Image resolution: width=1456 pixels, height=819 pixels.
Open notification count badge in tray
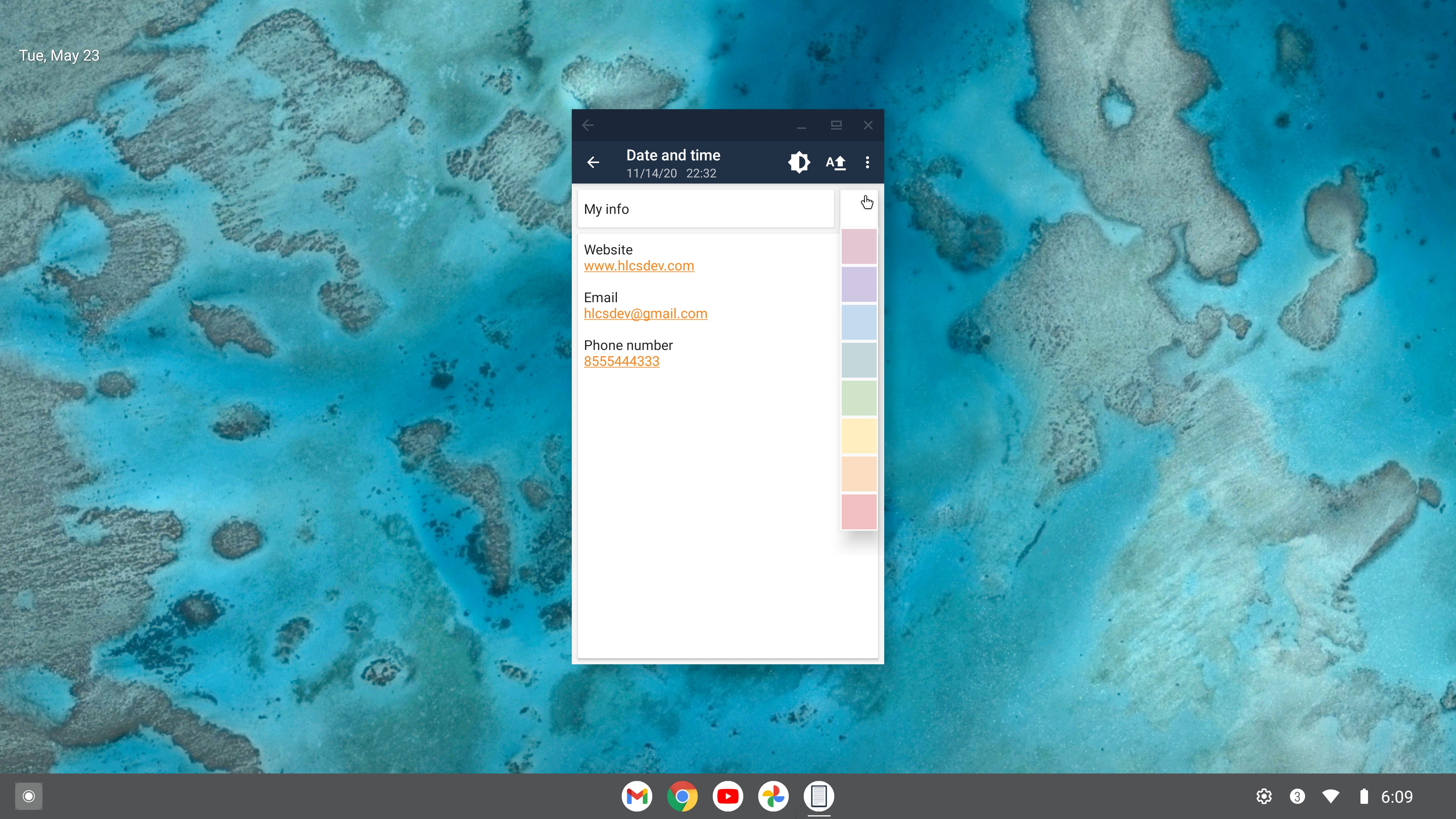(1297, 796)
